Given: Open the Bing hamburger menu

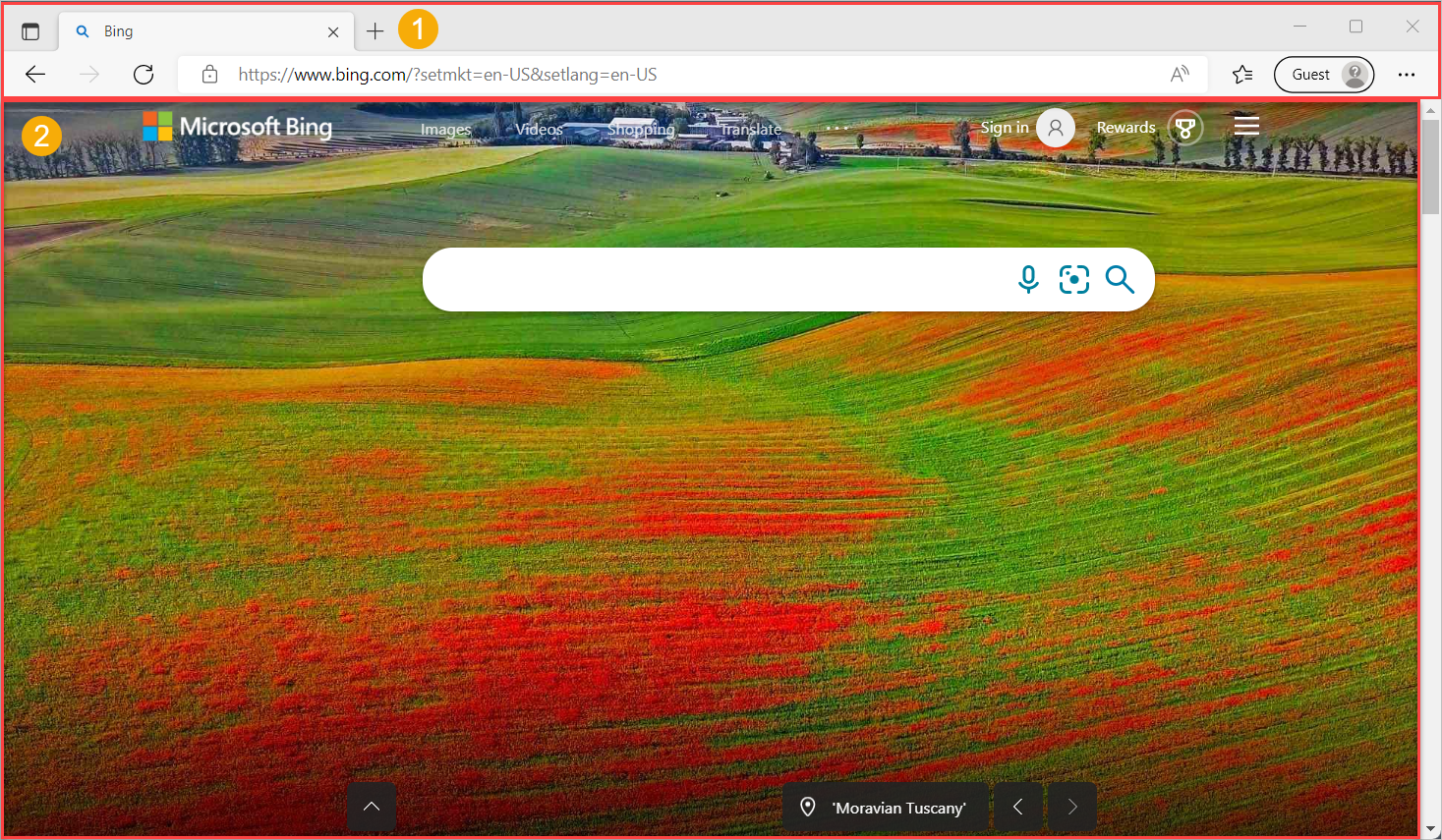Looking at the screenshot, I should (x=1245, y=126).
